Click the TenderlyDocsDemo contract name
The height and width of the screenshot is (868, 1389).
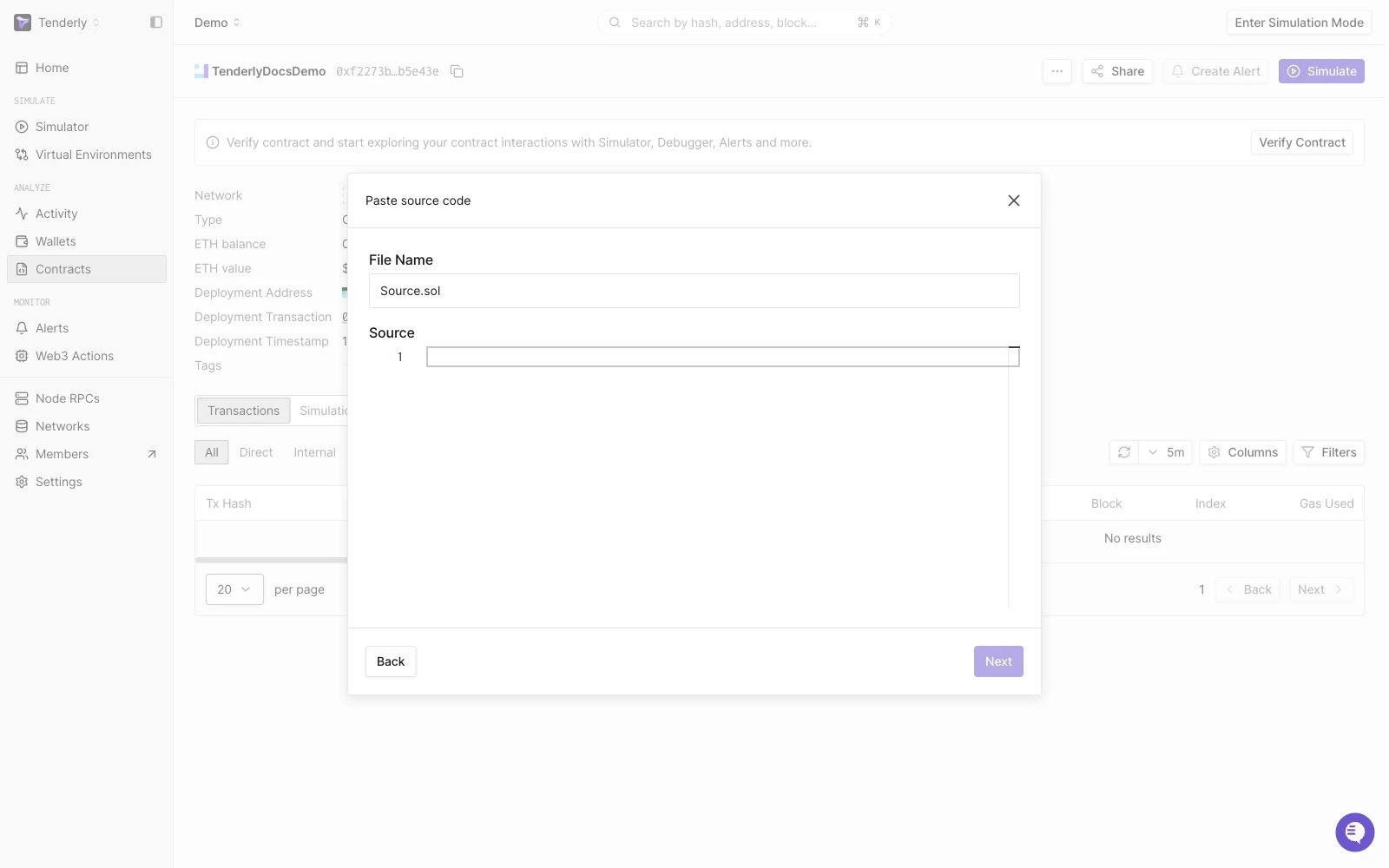click(x=268, y=71)
